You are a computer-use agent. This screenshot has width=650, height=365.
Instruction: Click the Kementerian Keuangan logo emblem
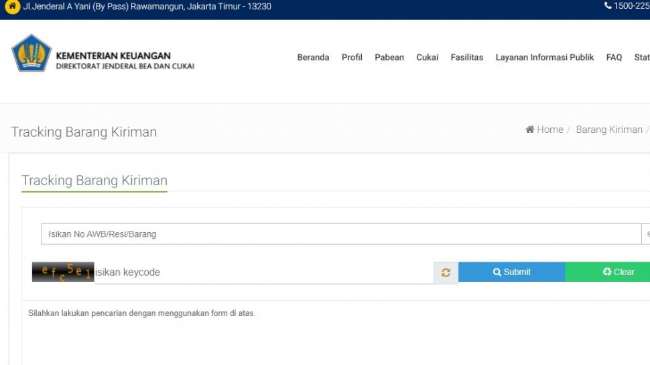pos(31,53)
